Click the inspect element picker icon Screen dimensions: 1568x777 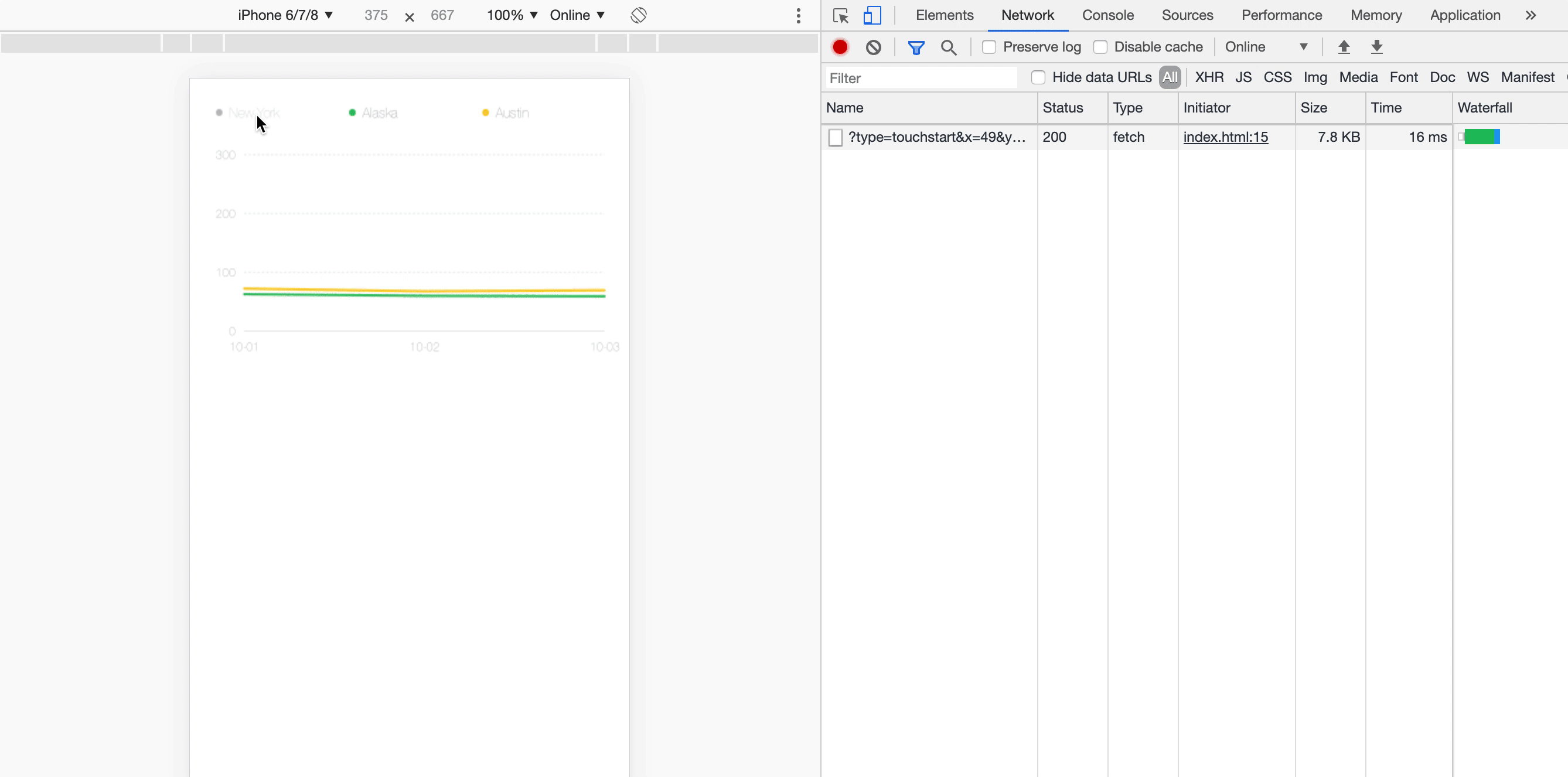(x=841, y=16)
